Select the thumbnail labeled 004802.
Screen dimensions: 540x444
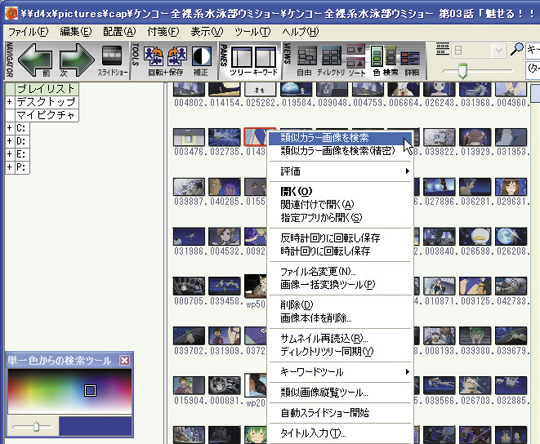[189, 90]
